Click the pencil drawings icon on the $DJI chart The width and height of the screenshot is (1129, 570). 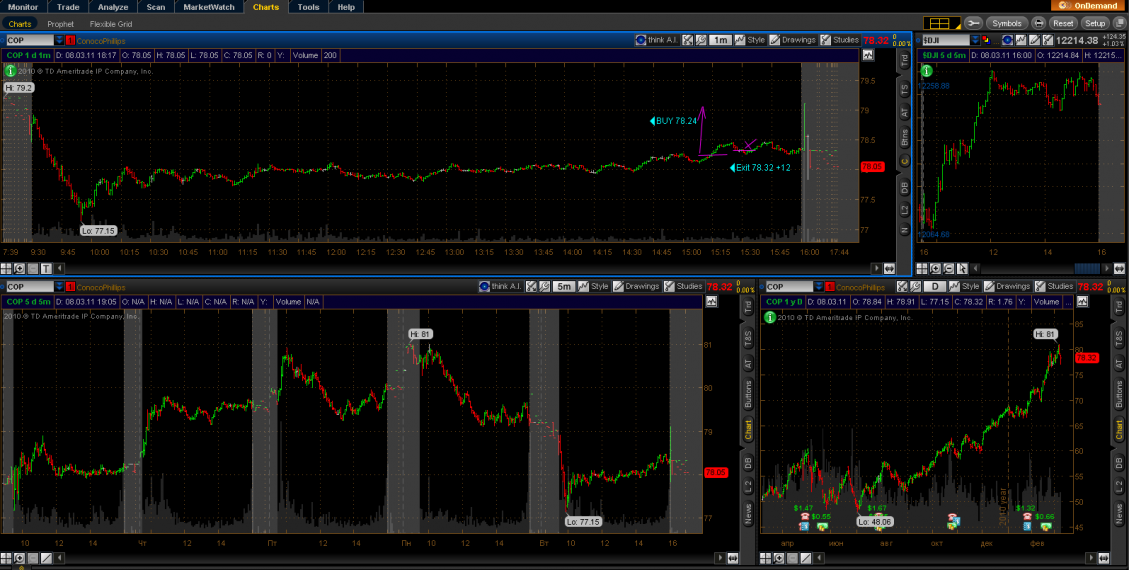tap(1035, 40)
